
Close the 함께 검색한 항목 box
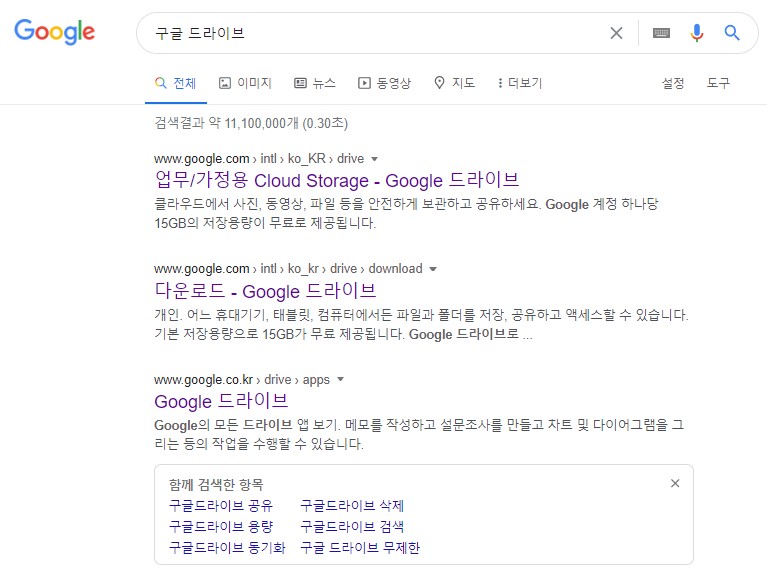(x=675, y=483)
